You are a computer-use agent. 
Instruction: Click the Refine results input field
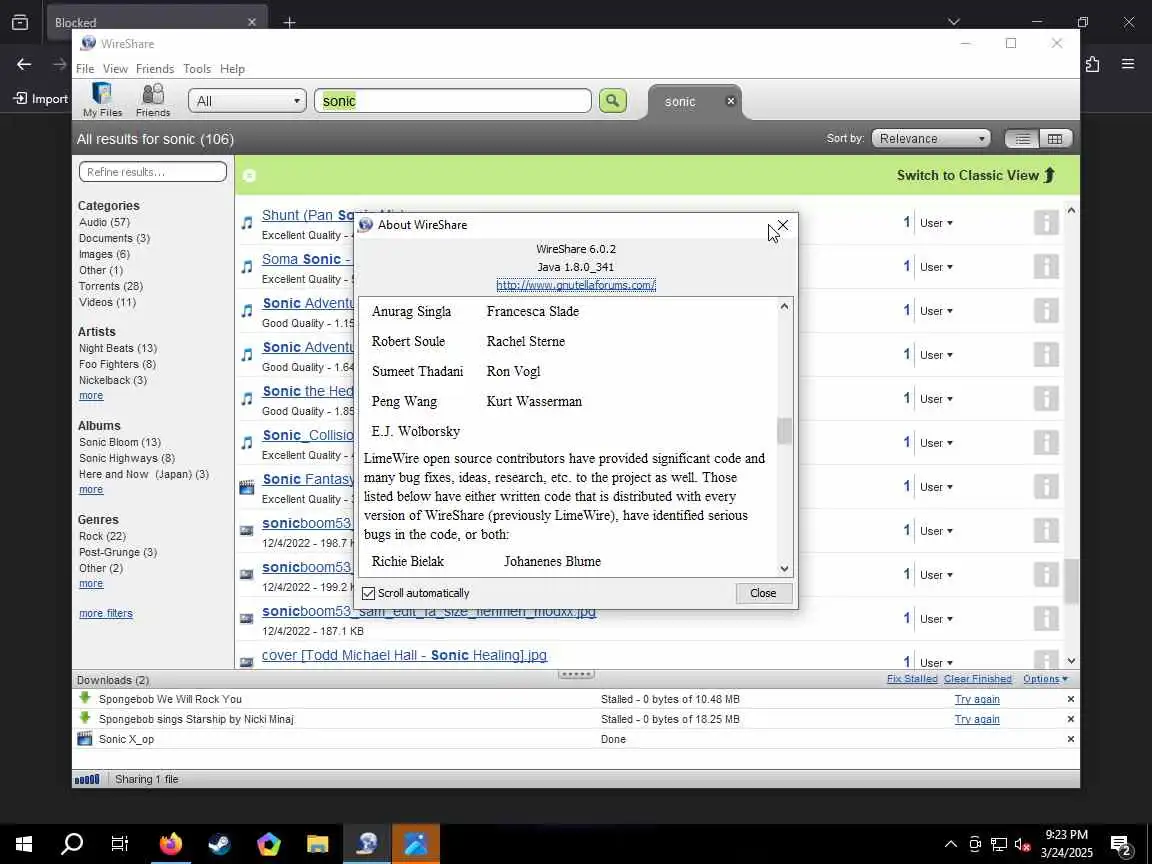153,172
